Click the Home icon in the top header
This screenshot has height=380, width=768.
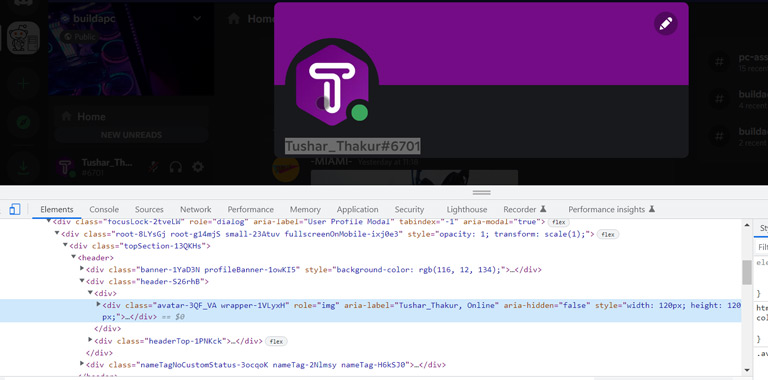234,19
